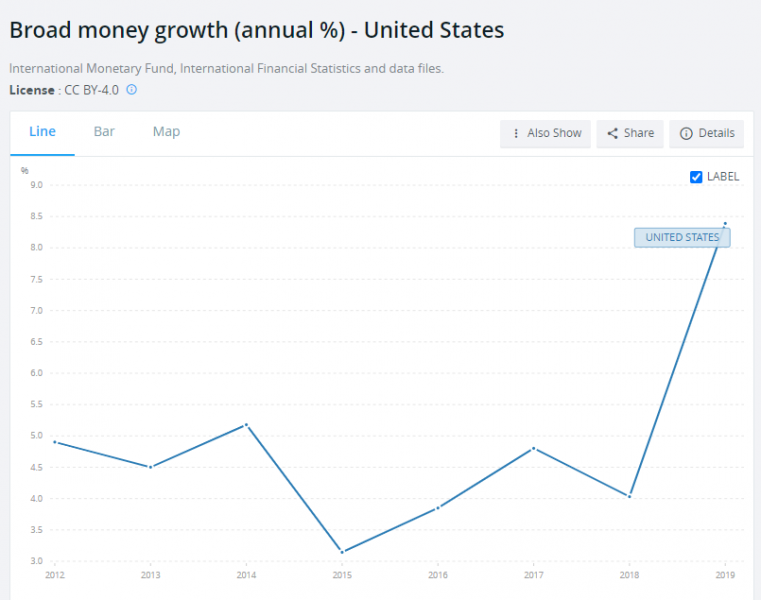The width and height of the screenshot is (761, 600).
Task: Uncheck the LABEL checkbox
Action: click(x=697, y=177)
